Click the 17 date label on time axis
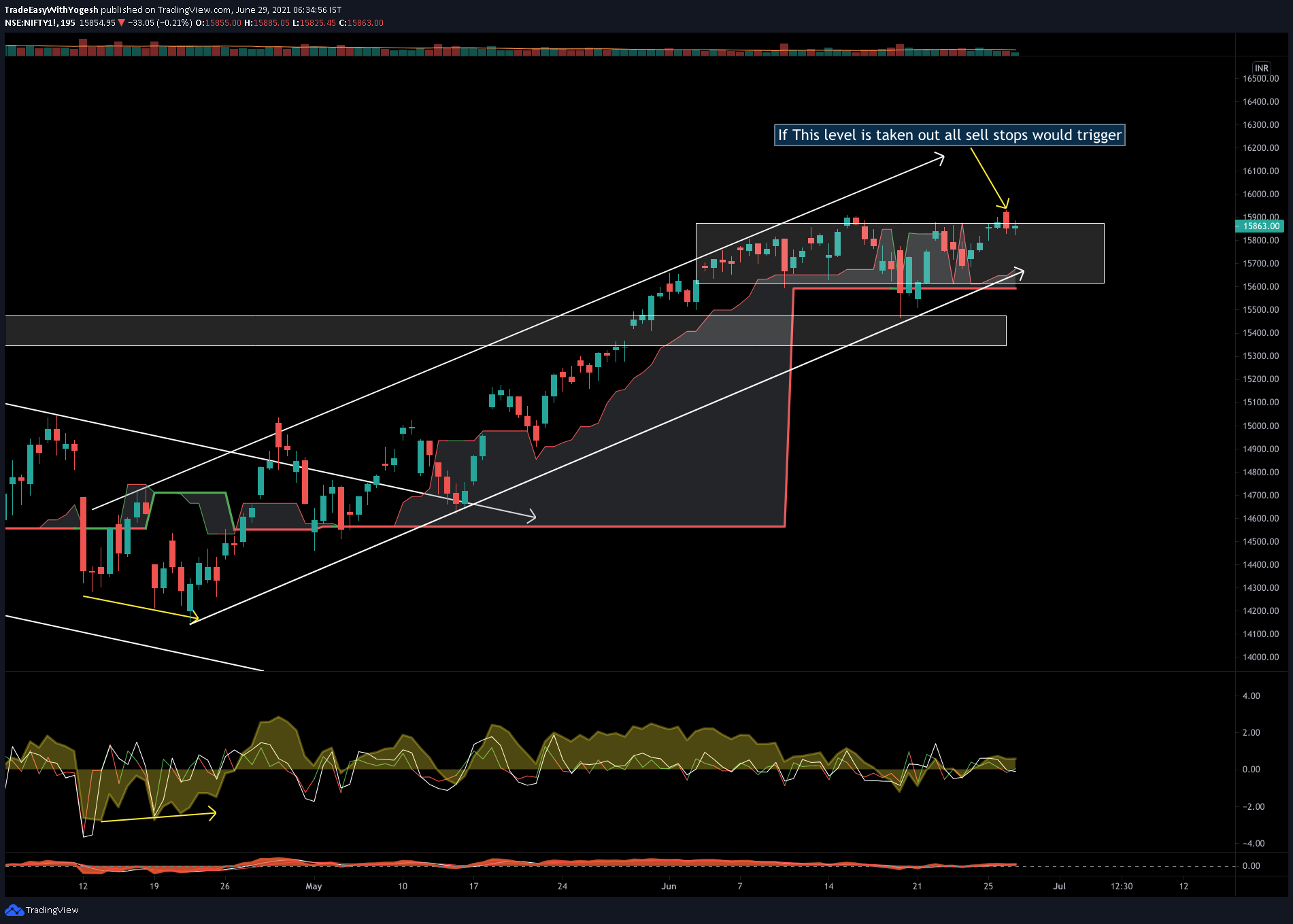This screenshot has width=1293, height=924. click(x=473, y=886)
